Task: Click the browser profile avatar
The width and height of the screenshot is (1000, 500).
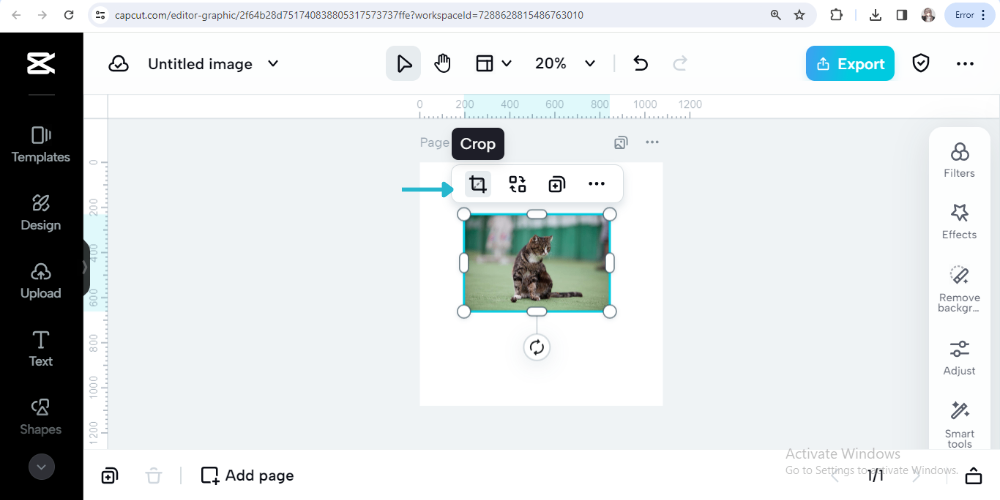Action: click(x=928, y=15)
